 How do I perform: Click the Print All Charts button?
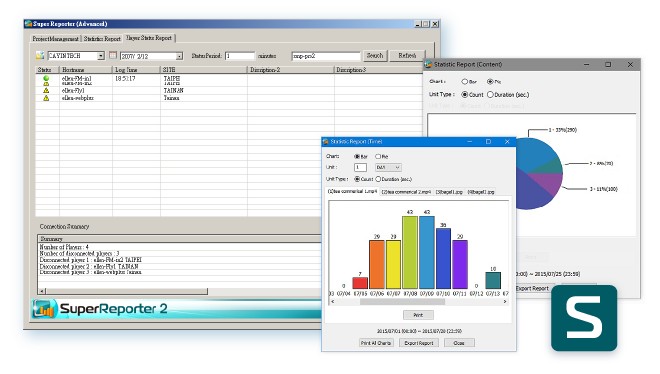click(x=376, y=343)
